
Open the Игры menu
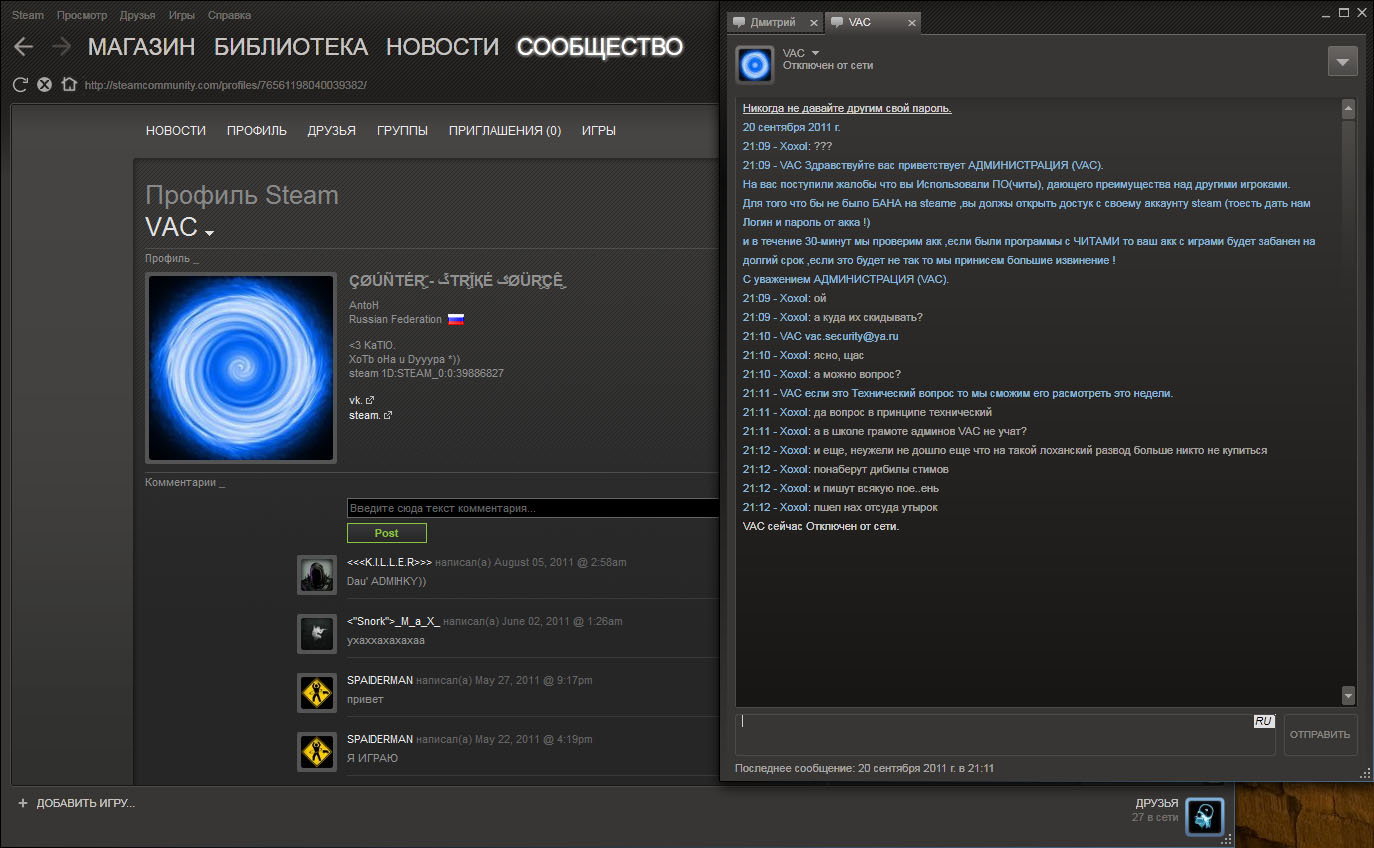[182, 15]
